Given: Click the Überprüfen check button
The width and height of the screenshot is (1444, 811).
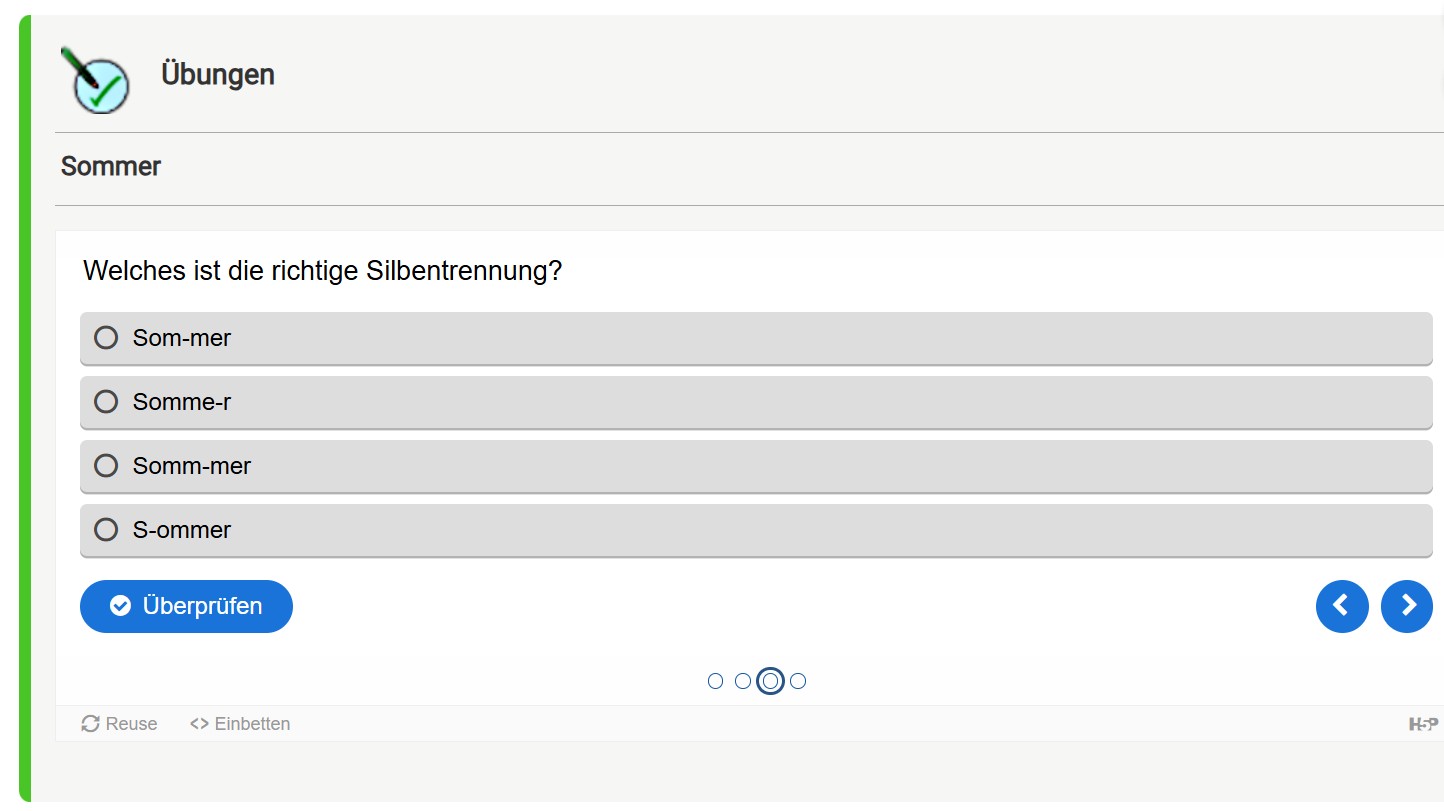Looking at the screenshot, I should (x=186, y=606).
